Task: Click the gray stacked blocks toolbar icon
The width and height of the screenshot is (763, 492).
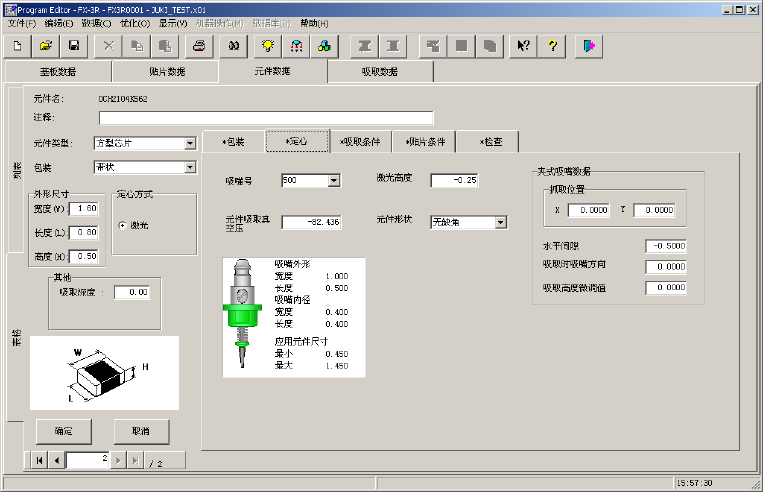Action: (x=433, y=46)
